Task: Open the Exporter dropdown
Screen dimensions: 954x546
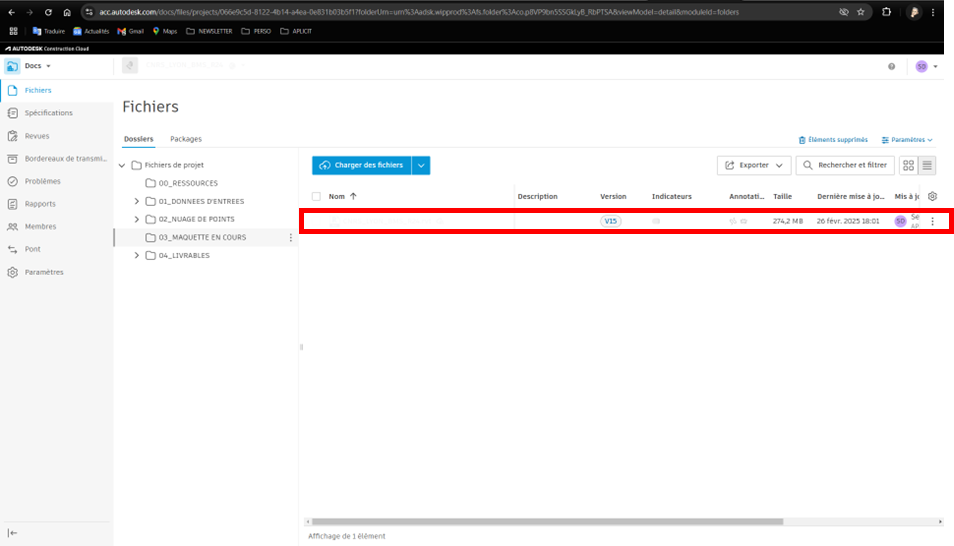Action: pyautogui.click(x=754, y=165)
